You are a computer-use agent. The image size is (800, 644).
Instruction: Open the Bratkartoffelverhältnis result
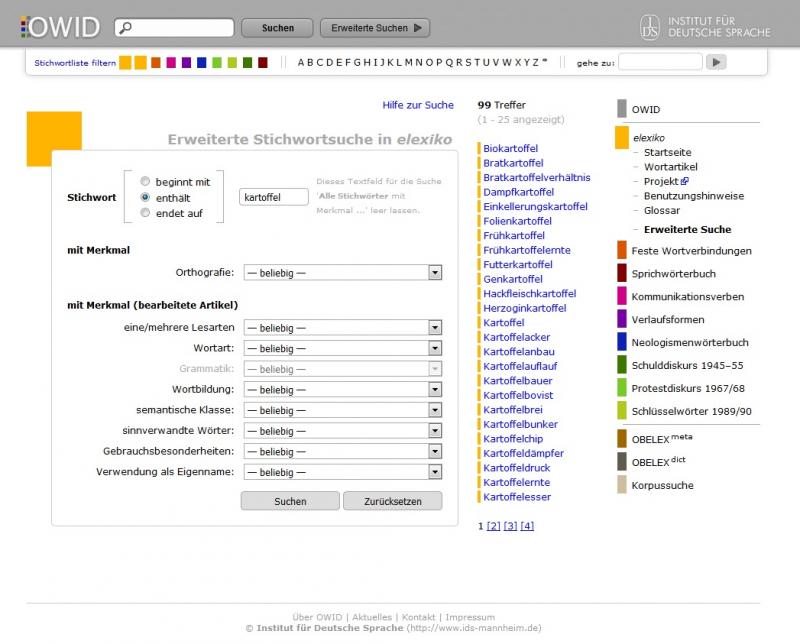pos(537,178)
